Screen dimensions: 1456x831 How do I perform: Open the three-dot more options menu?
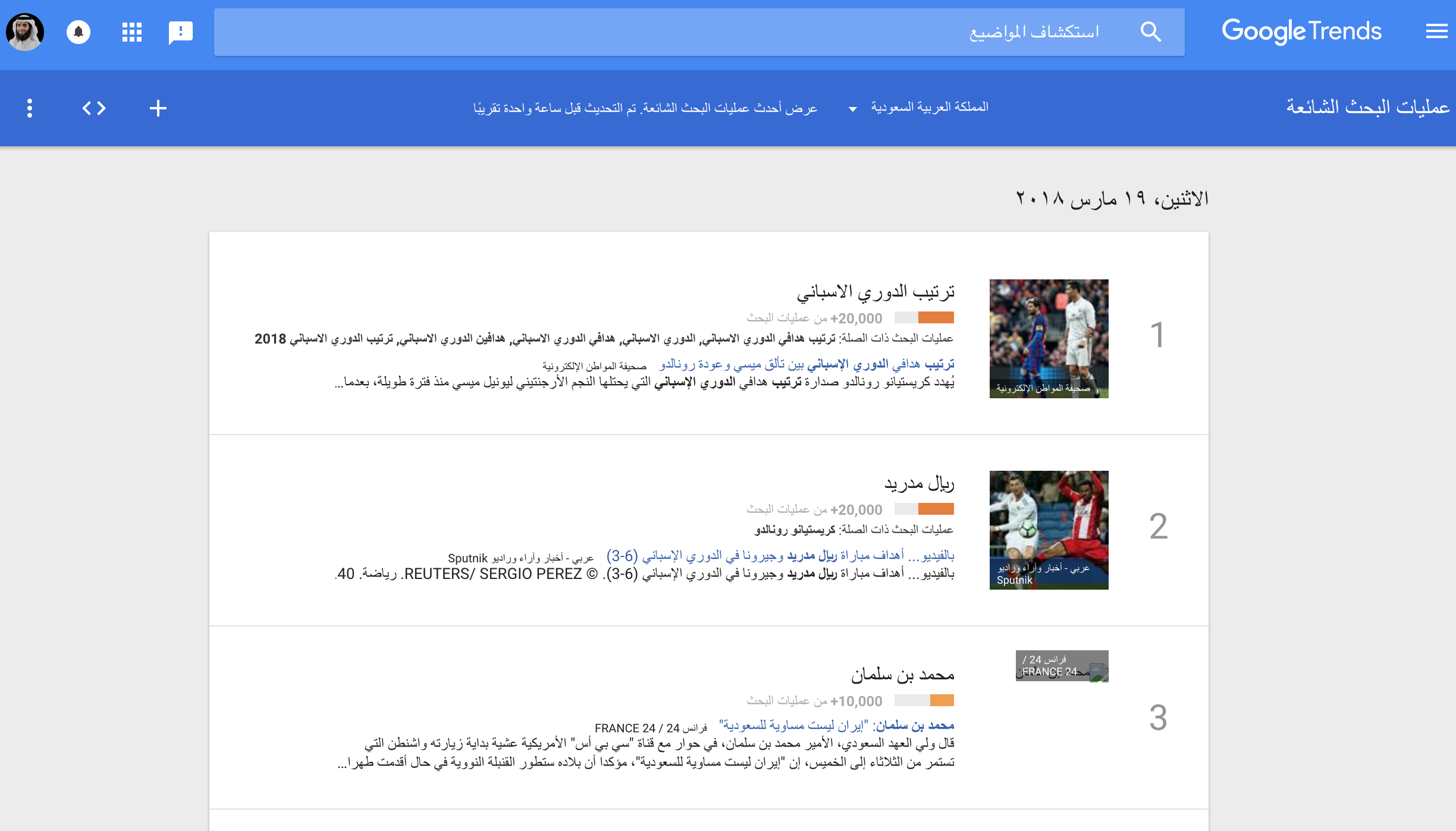[30, 108]
